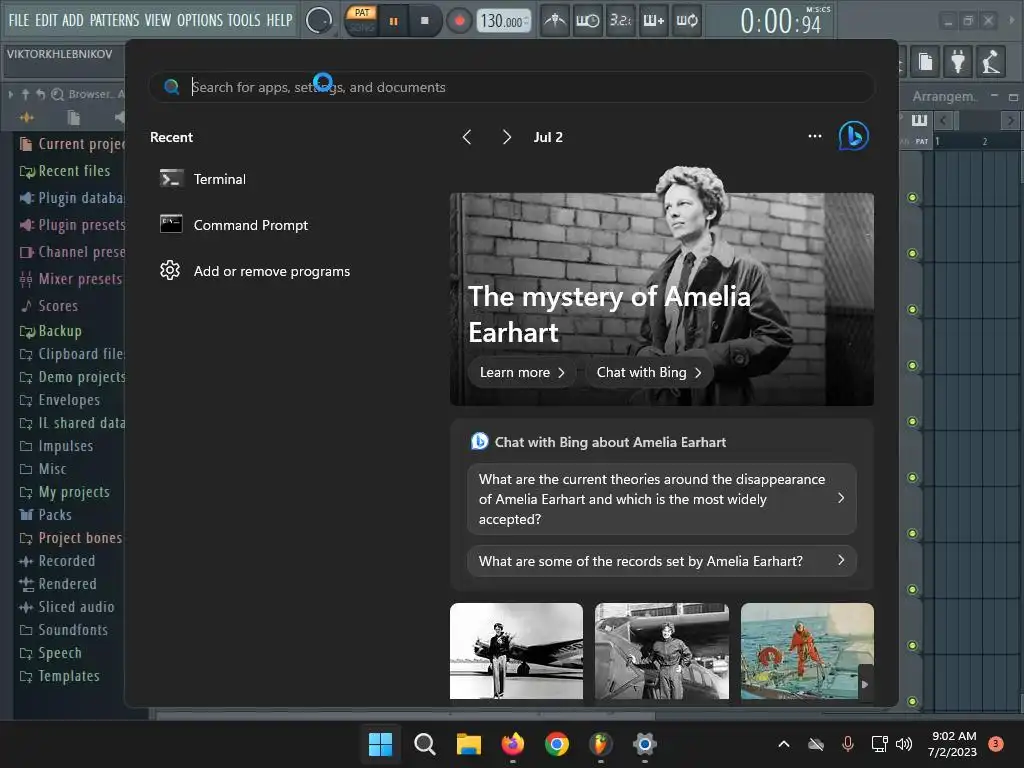Open the FILE menu in FL Studio
The image size is (1024, 768).
coord(18,20)
